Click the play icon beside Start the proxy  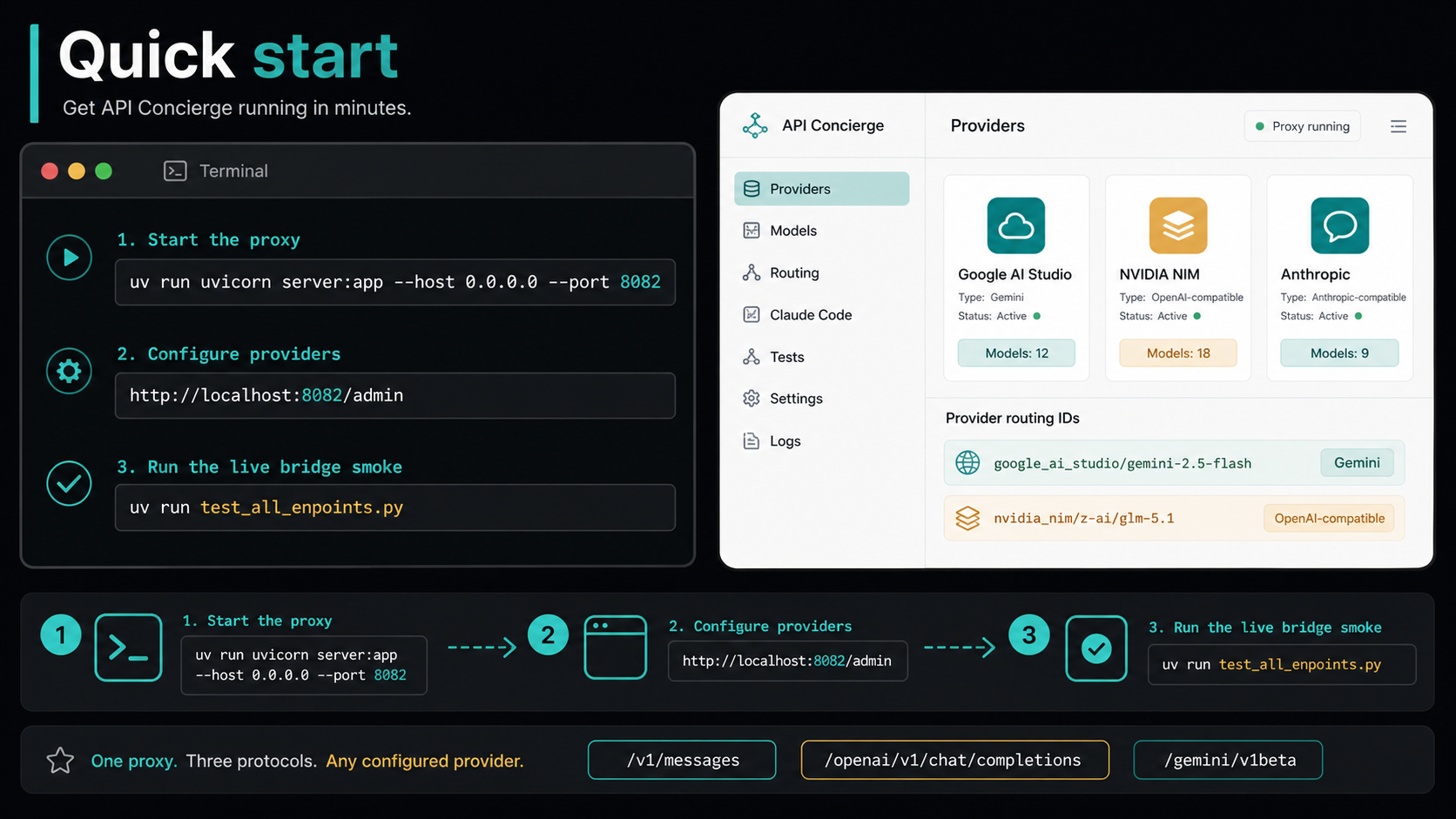pos(69,257)
